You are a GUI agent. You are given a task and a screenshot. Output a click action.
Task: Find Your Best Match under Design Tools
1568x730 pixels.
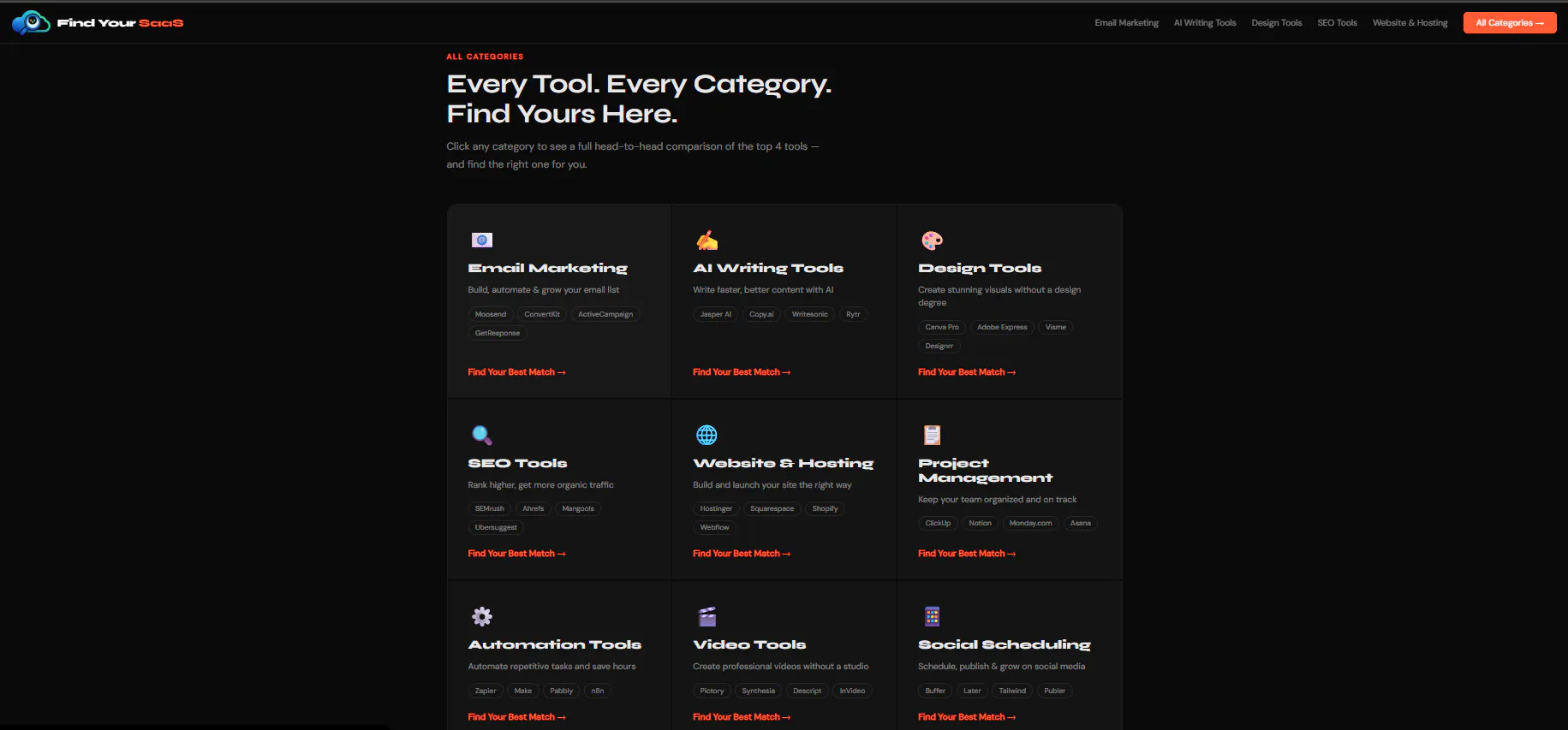[967, 372]
